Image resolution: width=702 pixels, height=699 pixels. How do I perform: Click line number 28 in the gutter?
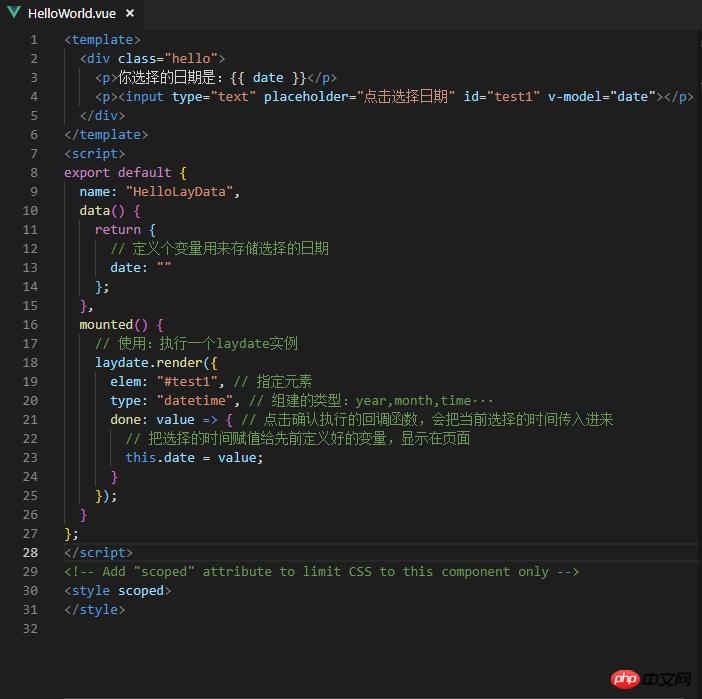point(30,553)
